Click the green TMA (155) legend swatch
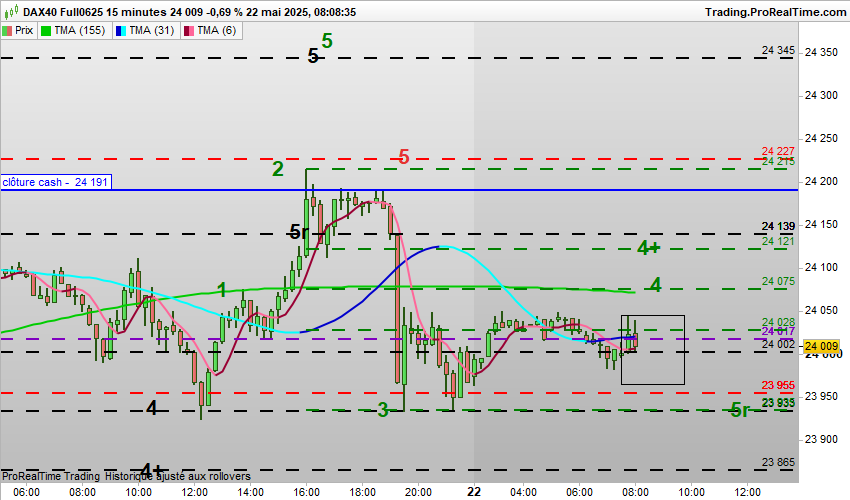The height and width of the screenshot is (500, 850). click(x=46, y=31)
